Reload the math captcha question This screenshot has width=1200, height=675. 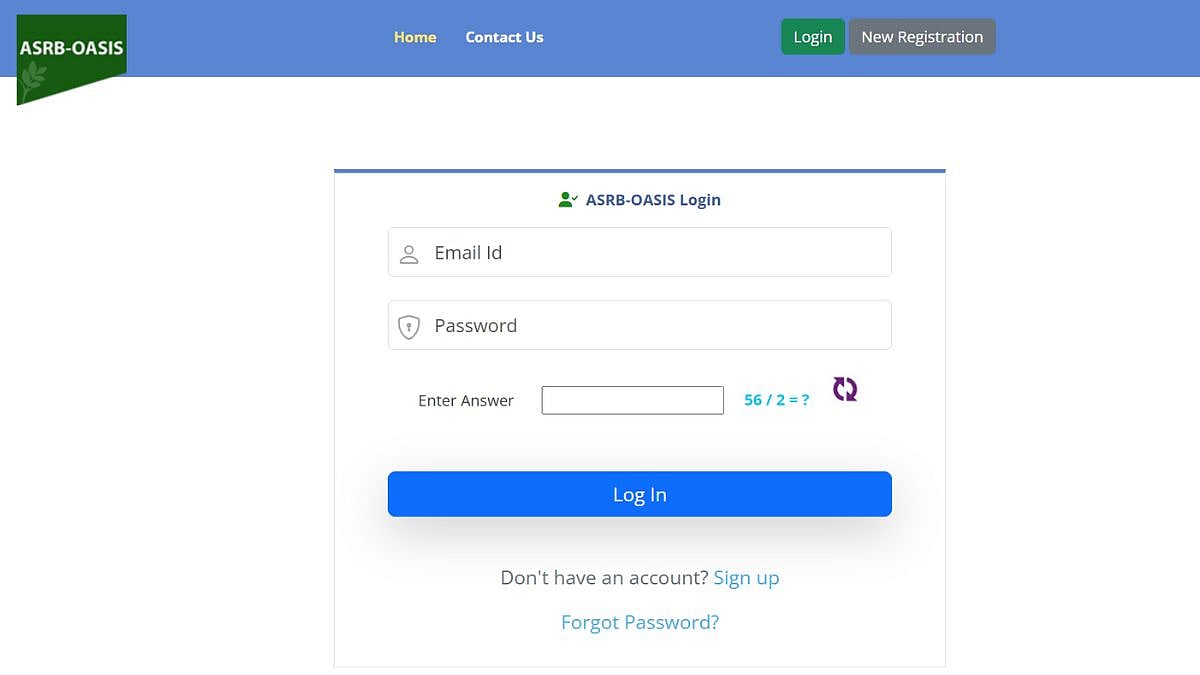[x=843, y=390]
